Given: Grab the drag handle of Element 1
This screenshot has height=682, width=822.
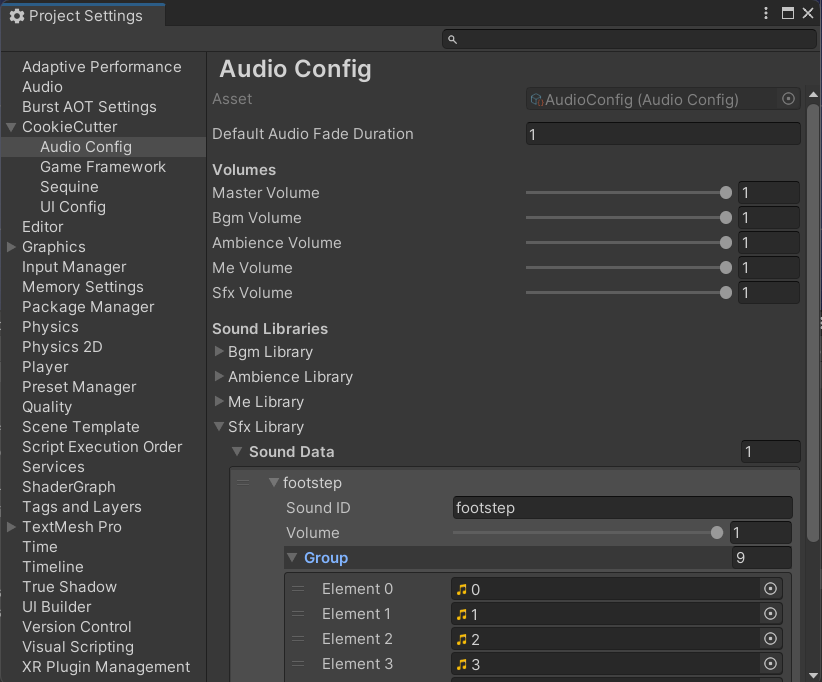Looking at the screenshot, I should click(x=298, y=613).
